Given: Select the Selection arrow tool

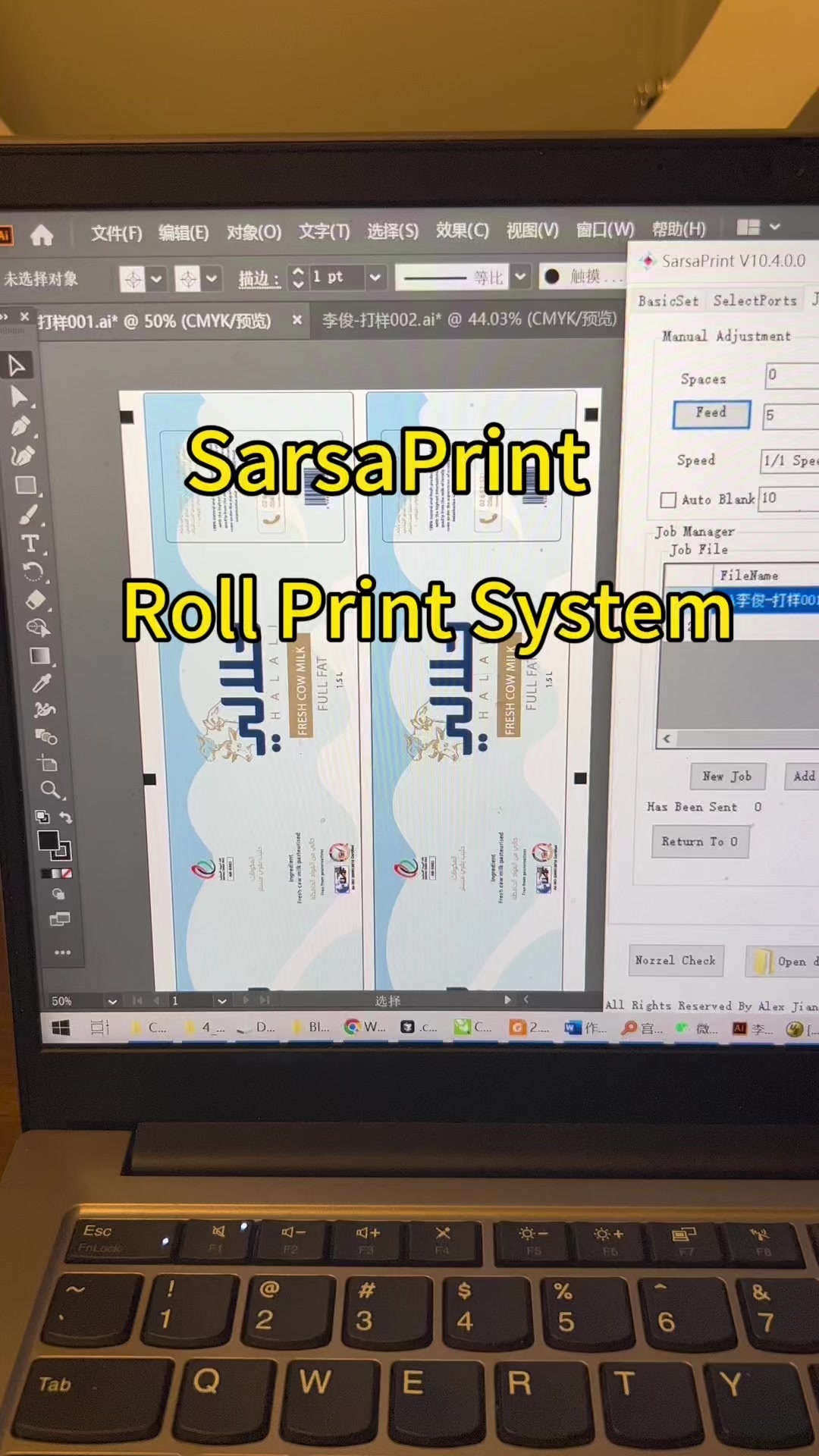Looking at the screenshot, I should [x=17, y=366].
